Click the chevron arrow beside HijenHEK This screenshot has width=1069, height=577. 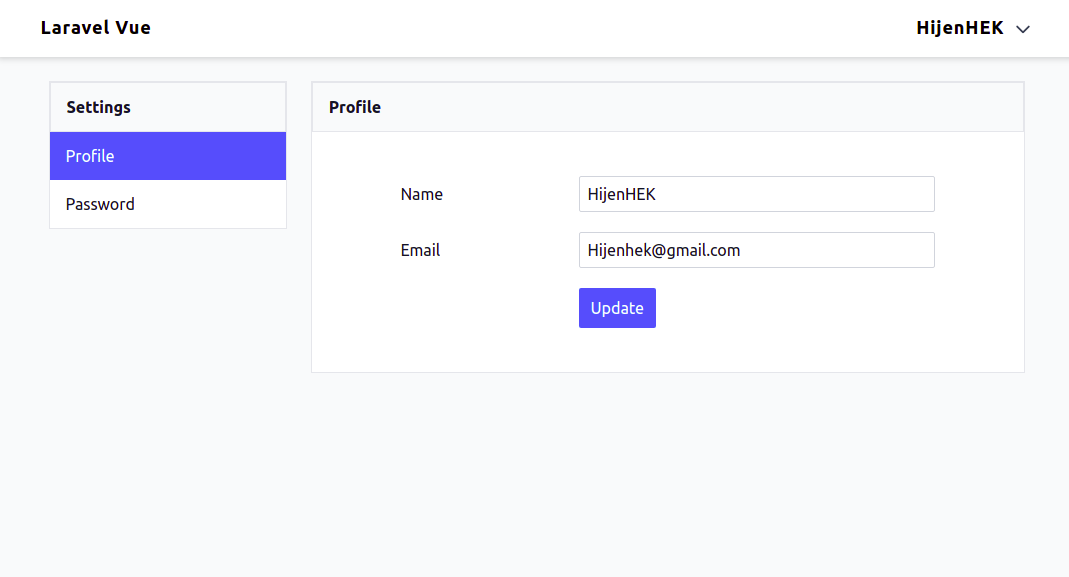[x=1023, y=30]
